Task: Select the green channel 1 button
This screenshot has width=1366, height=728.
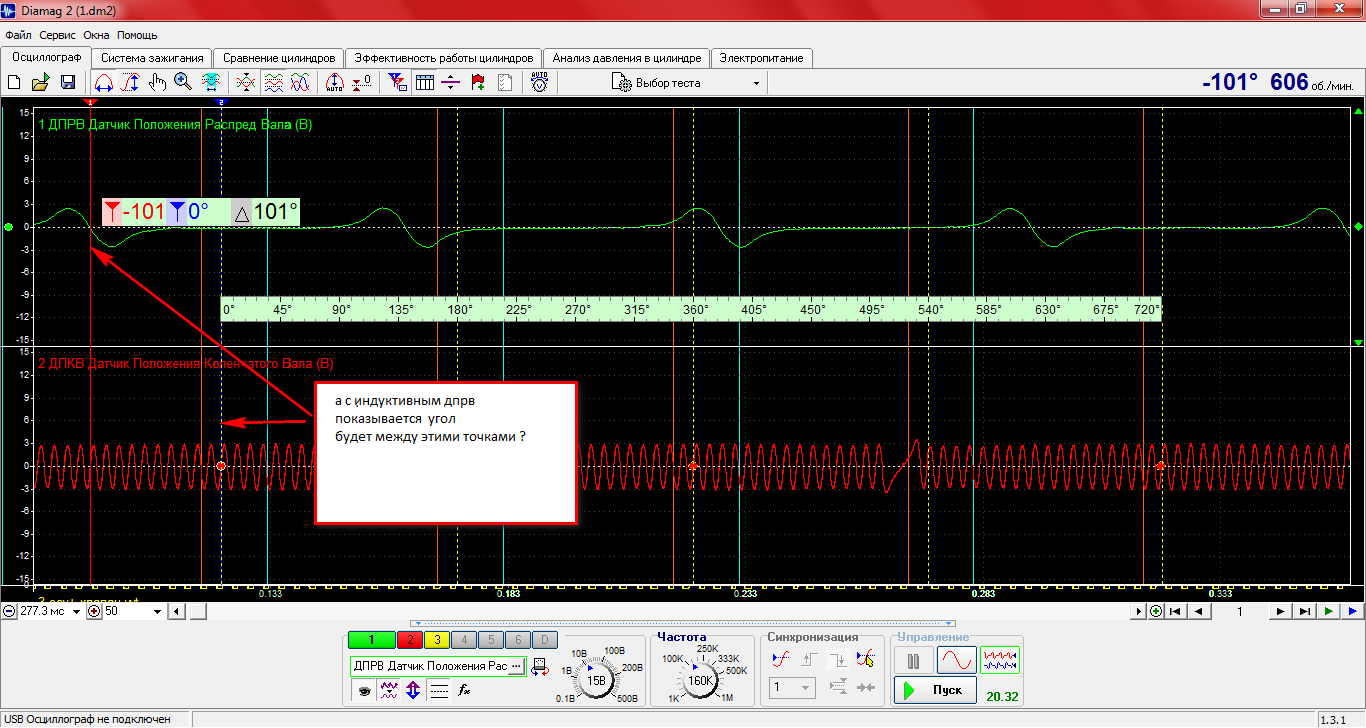Action: point(372,640)
